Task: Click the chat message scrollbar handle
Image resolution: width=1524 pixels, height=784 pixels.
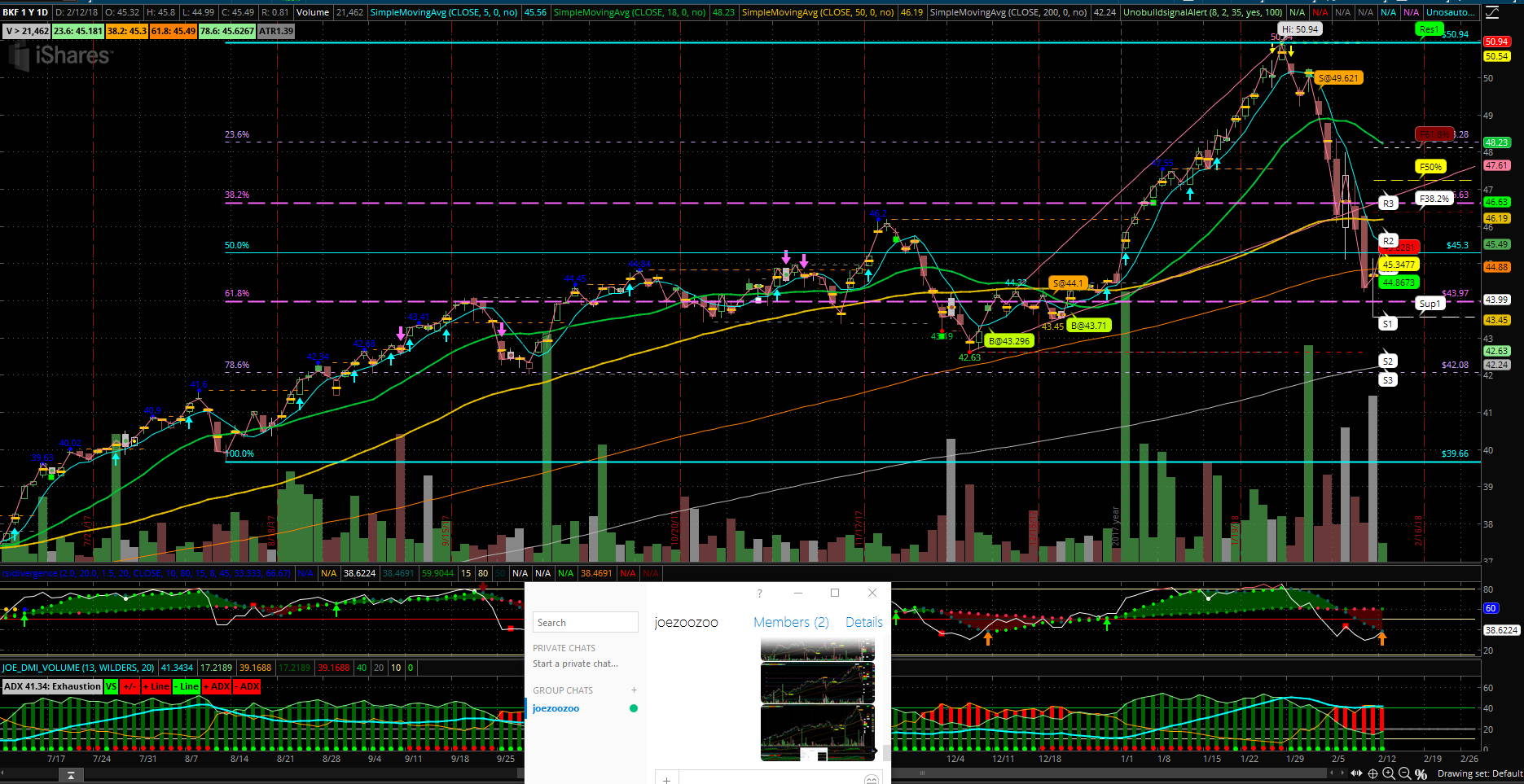Action: click(x=887, y=752)
